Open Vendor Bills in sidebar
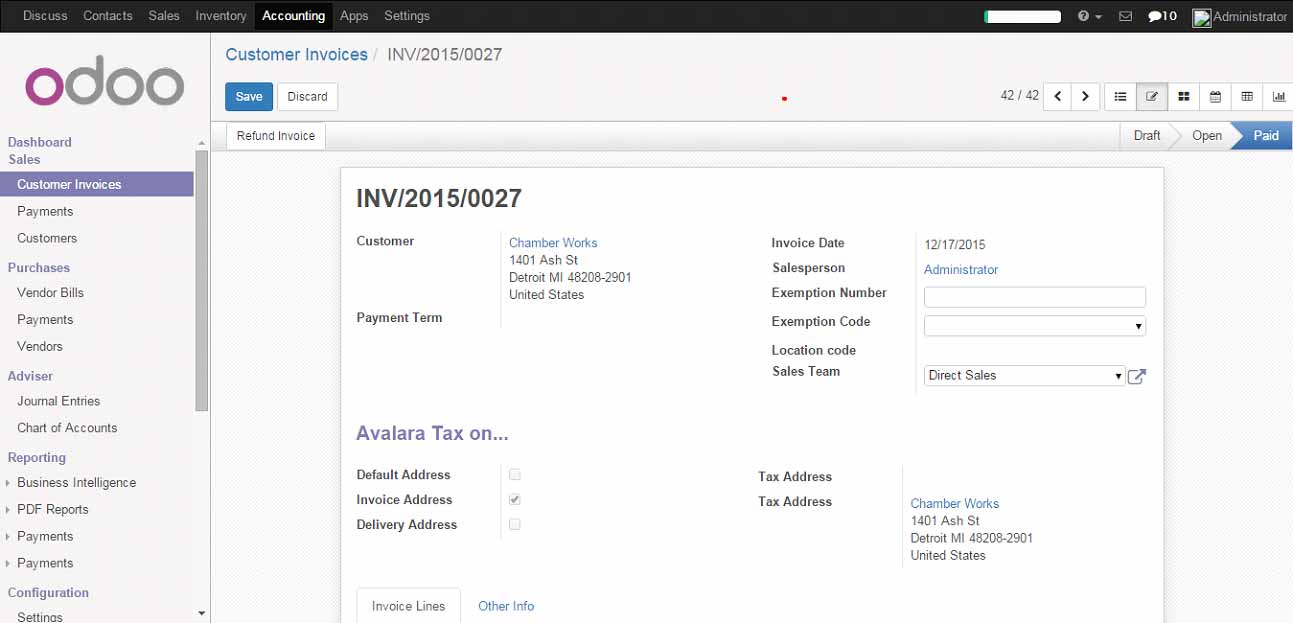Screen dimensions: 1293x623 (x=50, y=293)
